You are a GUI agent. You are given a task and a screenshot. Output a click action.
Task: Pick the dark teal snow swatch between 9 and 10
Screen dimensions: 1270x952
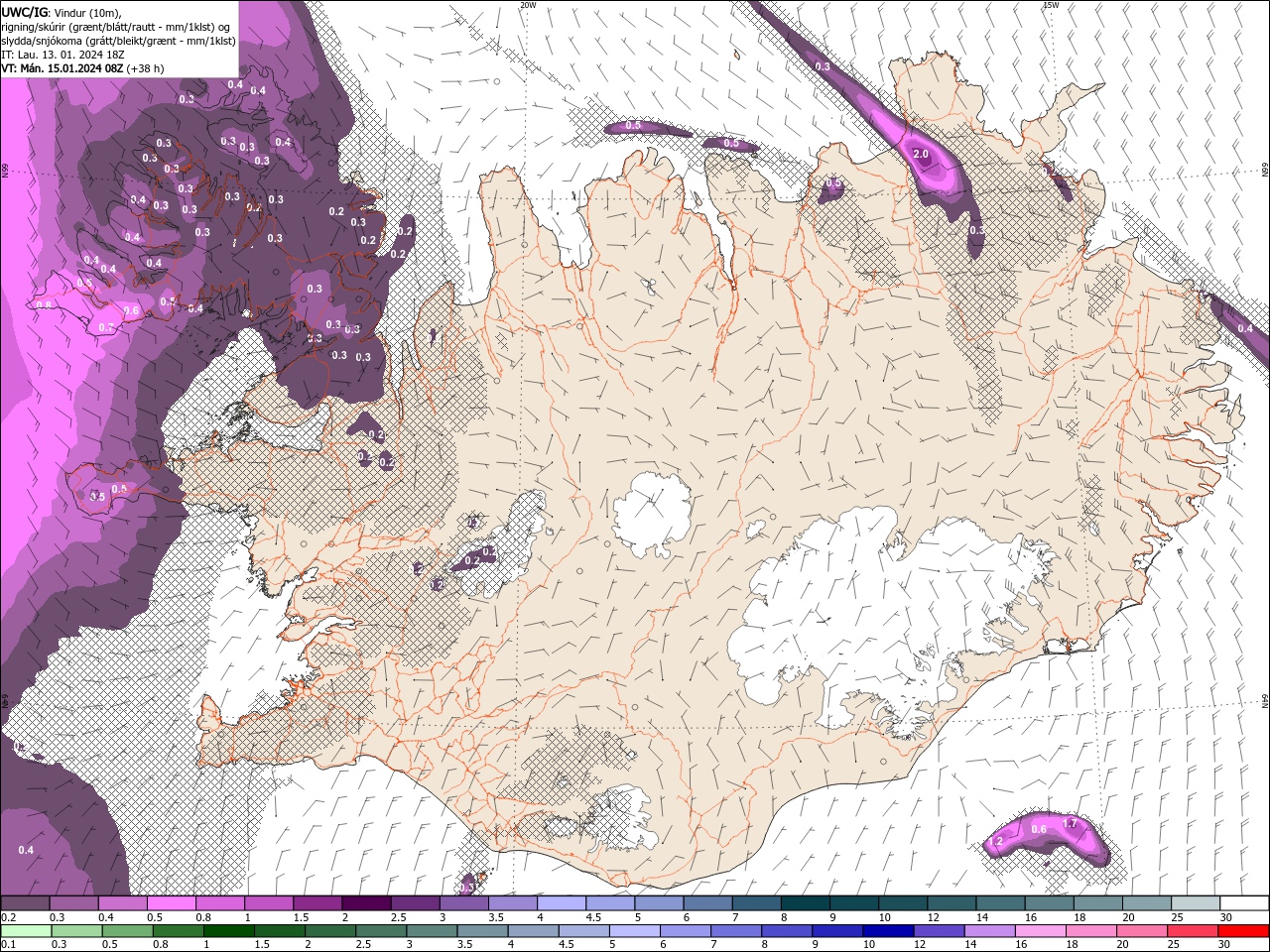point(854,903)
